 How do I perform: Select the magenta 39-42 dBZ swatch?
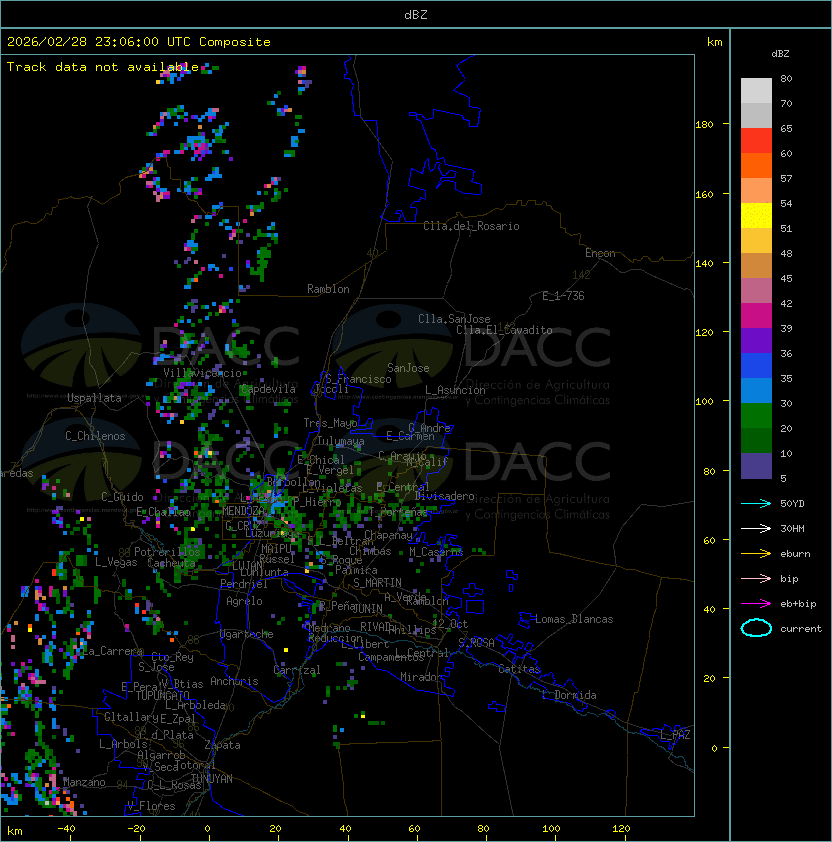tap(756, 316)
